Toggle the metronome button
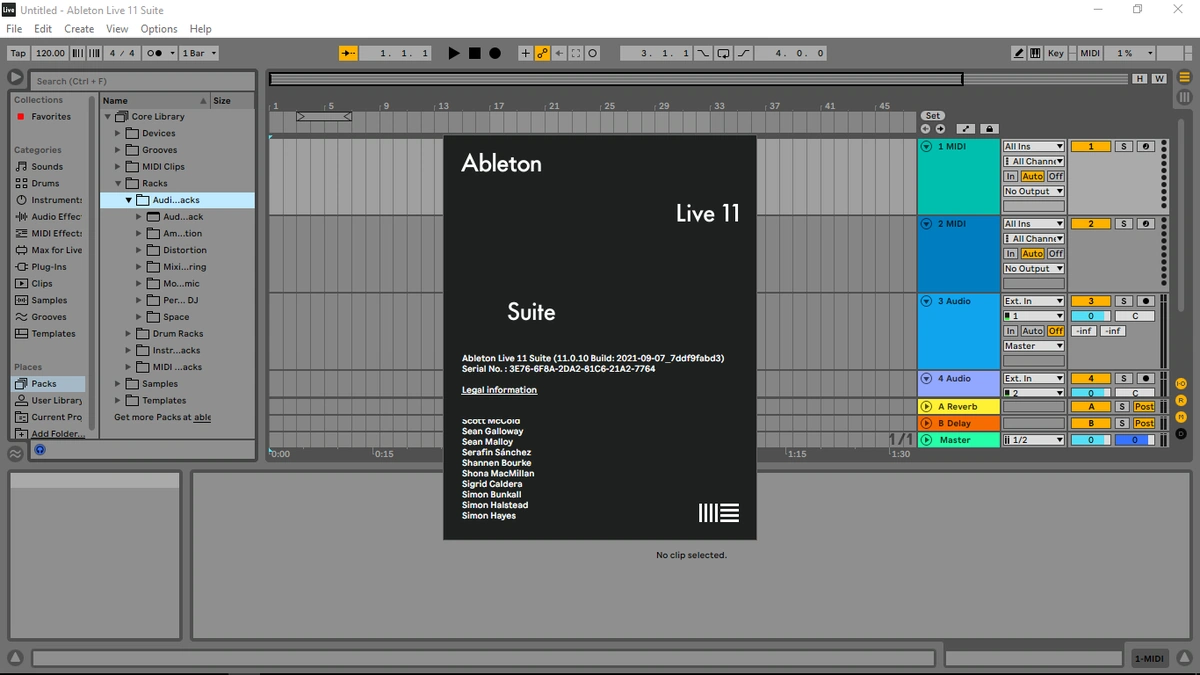This screenshot has height=675, width=1200. point(160,53)
